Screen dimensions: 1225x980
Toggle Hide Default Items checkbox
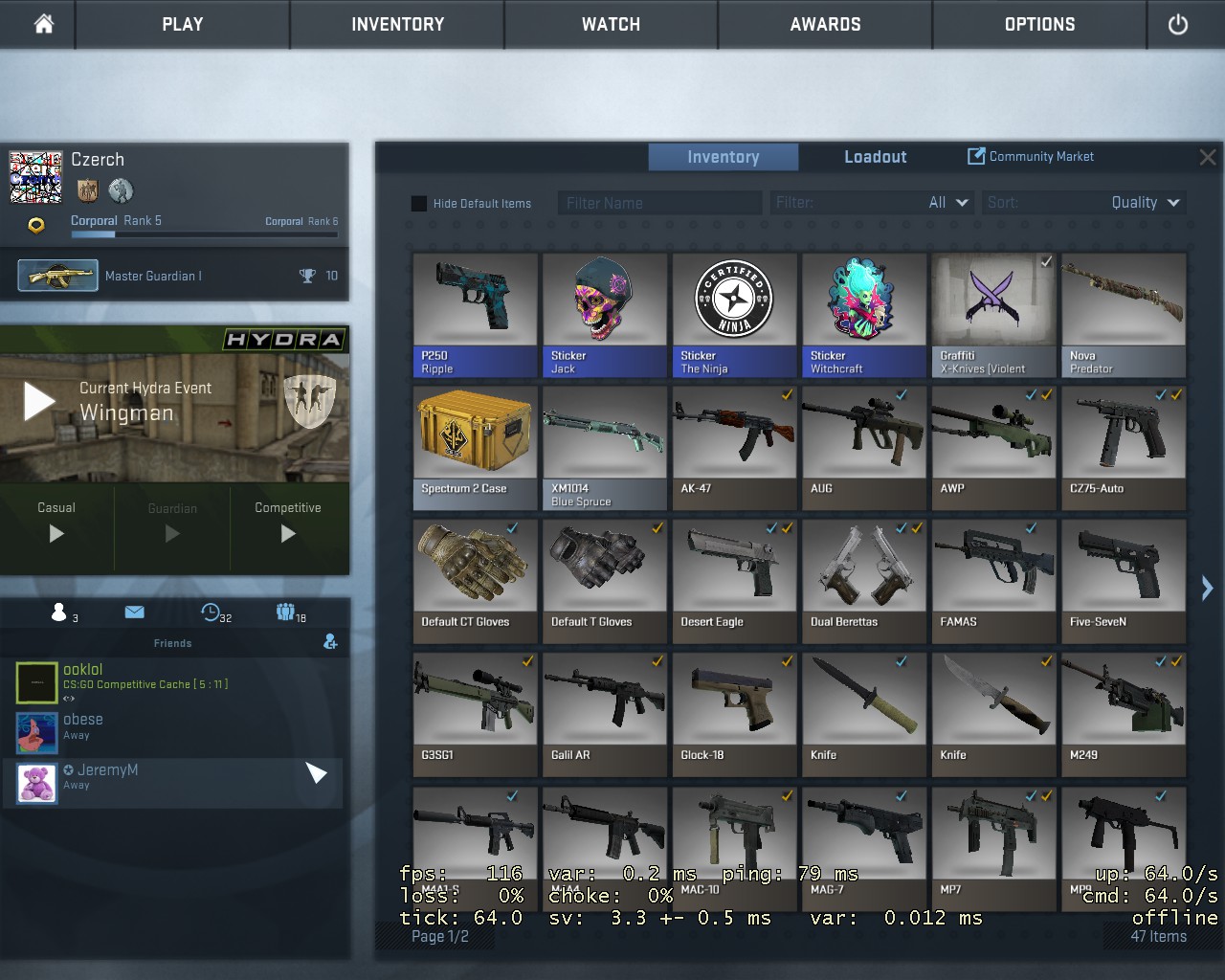[x=419, y=203]
